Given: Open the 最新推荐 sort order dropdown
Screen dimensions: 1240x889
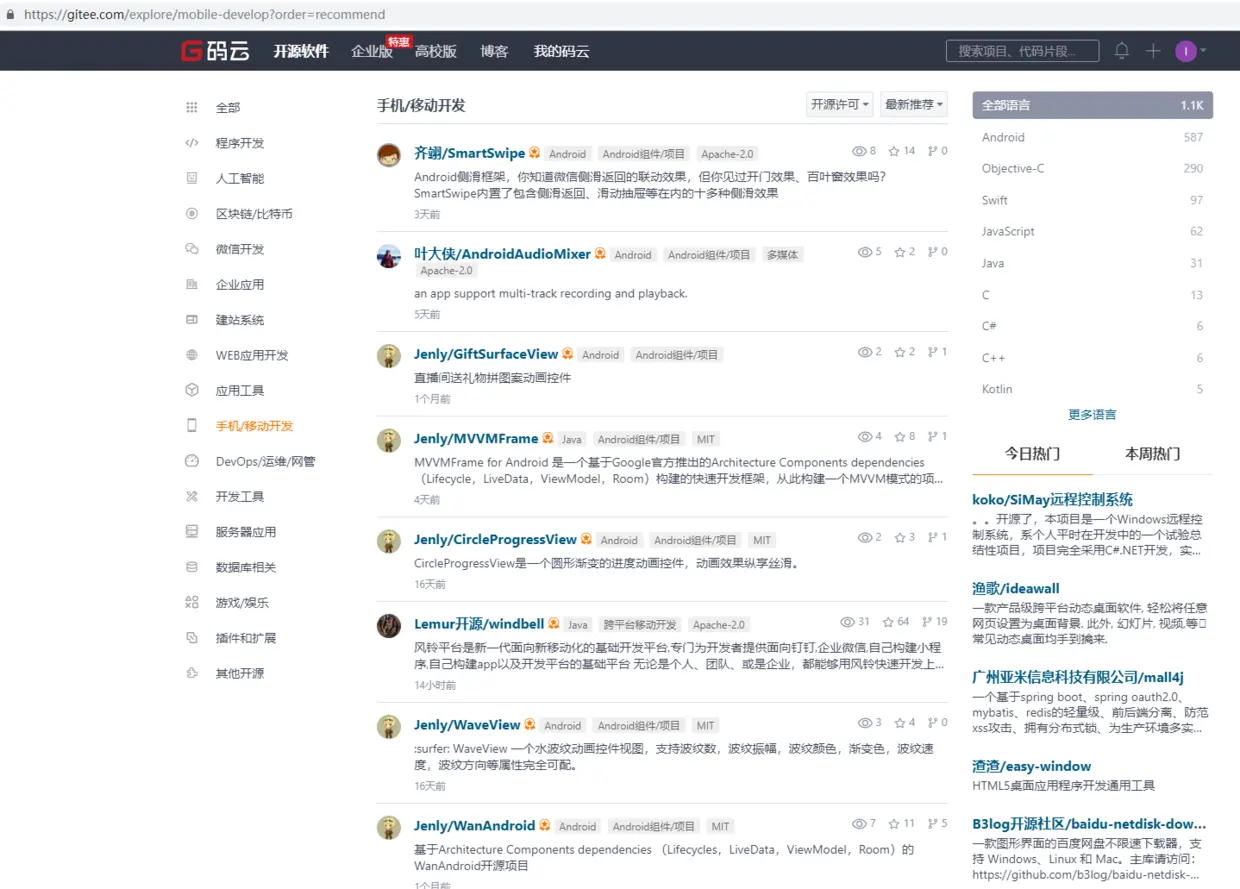Looking at the screenshot, I should [x=913, y=104].
